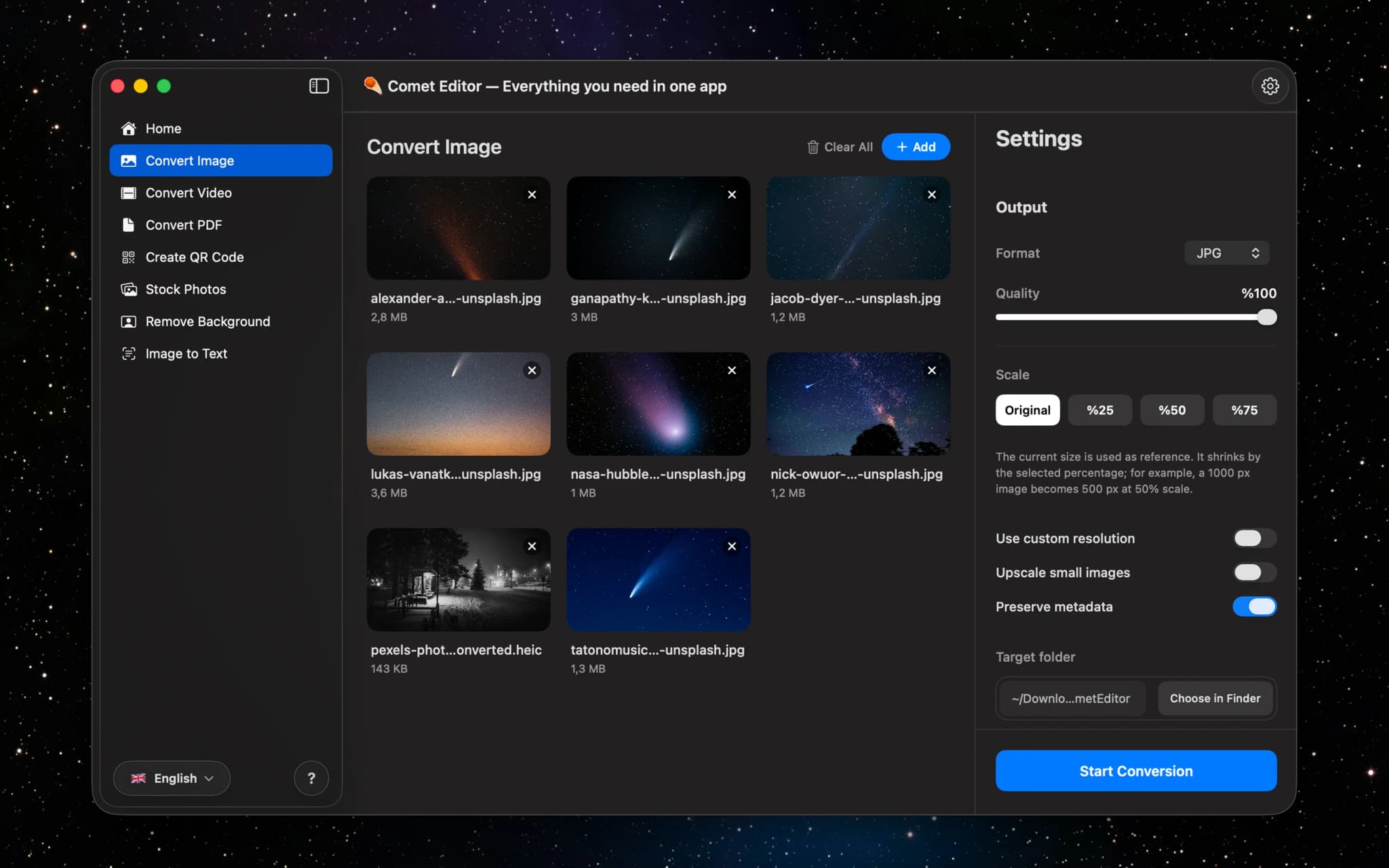Image resolution: width=1389 pixels, height=868 pixels.
Task: Open the Format dropdown set to JPG
Action: click(x=1226, y=252)
